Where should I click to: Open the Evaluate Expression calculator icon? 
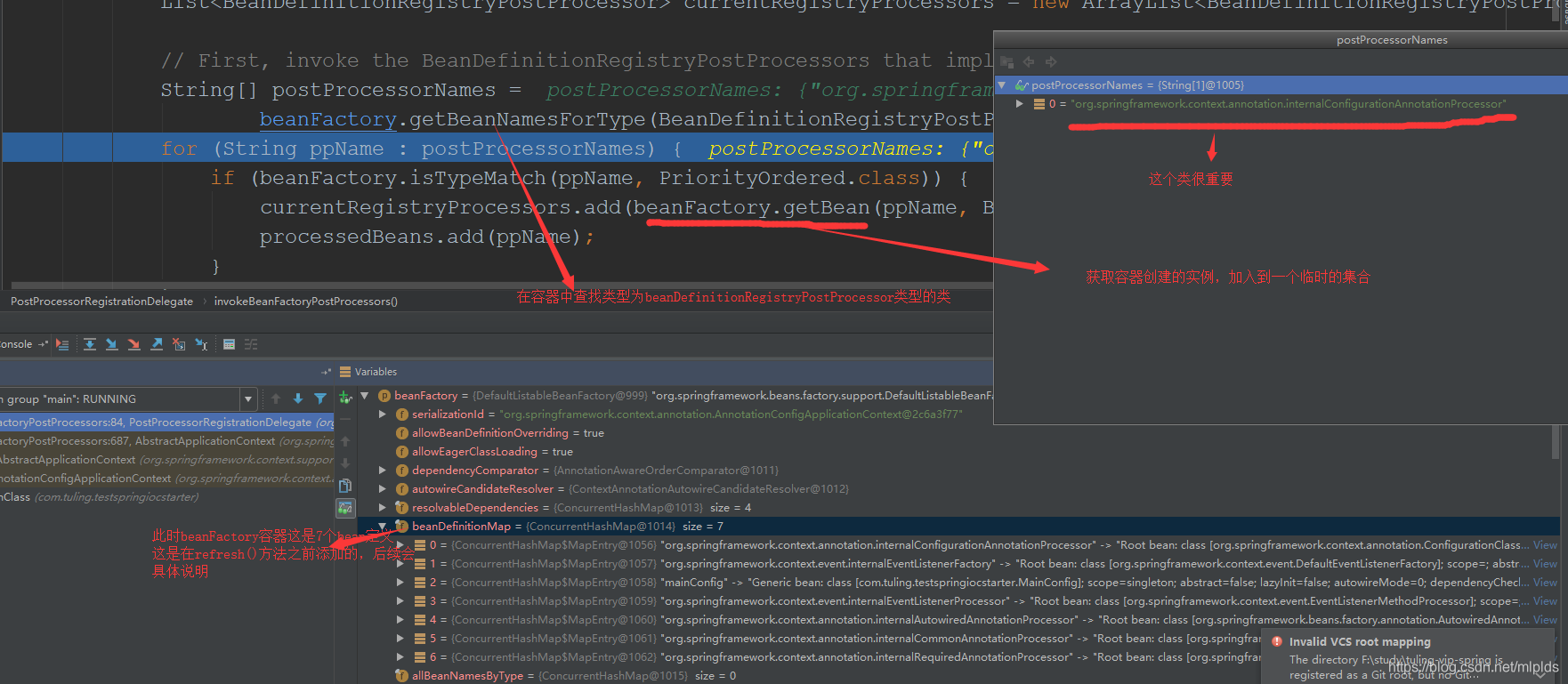pos(229,344)
